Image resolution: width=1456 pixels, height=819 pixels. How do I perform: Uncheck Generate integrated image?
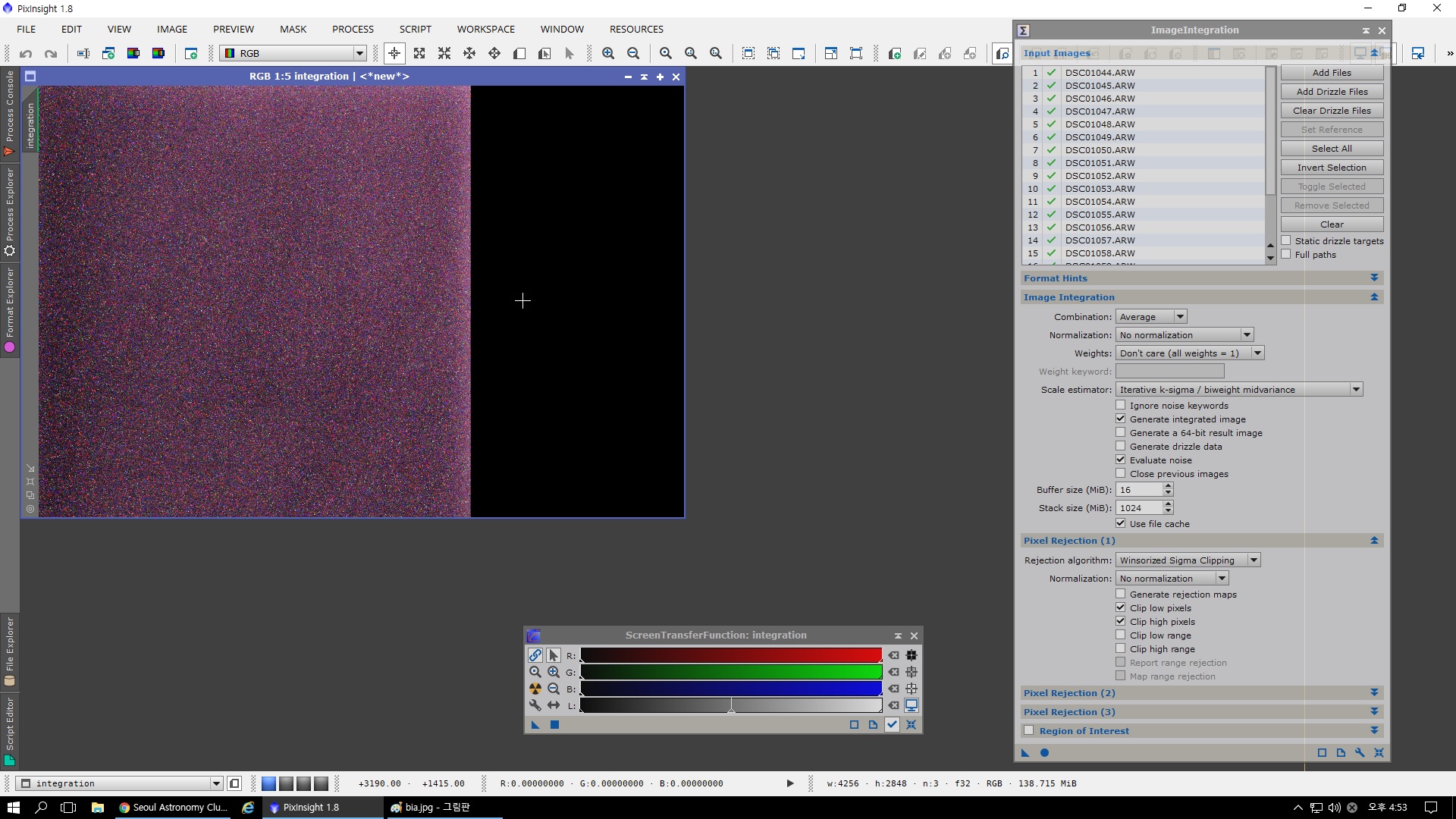[x=1120, y=419]
